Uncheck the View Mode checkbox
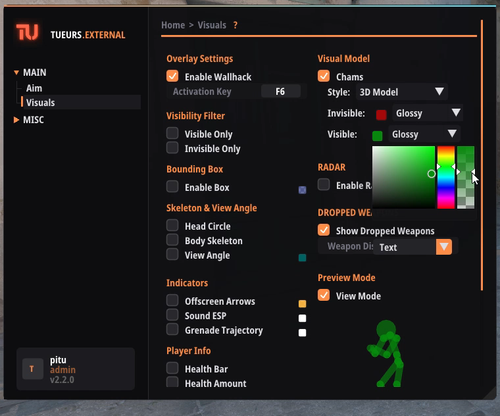Viewport: 500px width, 416px height. (324, 295)
